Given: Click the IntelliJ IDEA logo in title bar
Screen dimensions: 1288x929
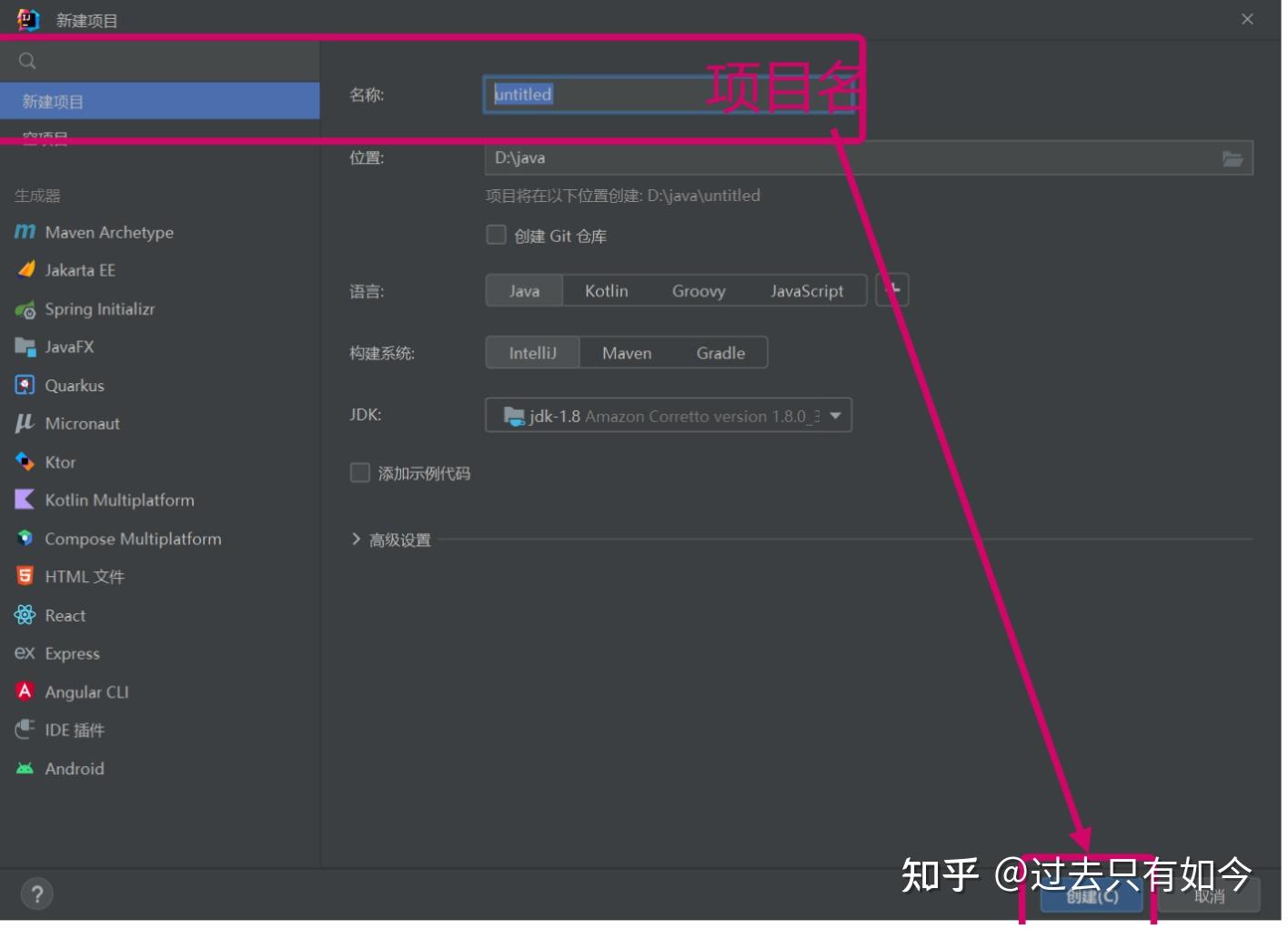Looking at the screenshot, I should (28, 19).
